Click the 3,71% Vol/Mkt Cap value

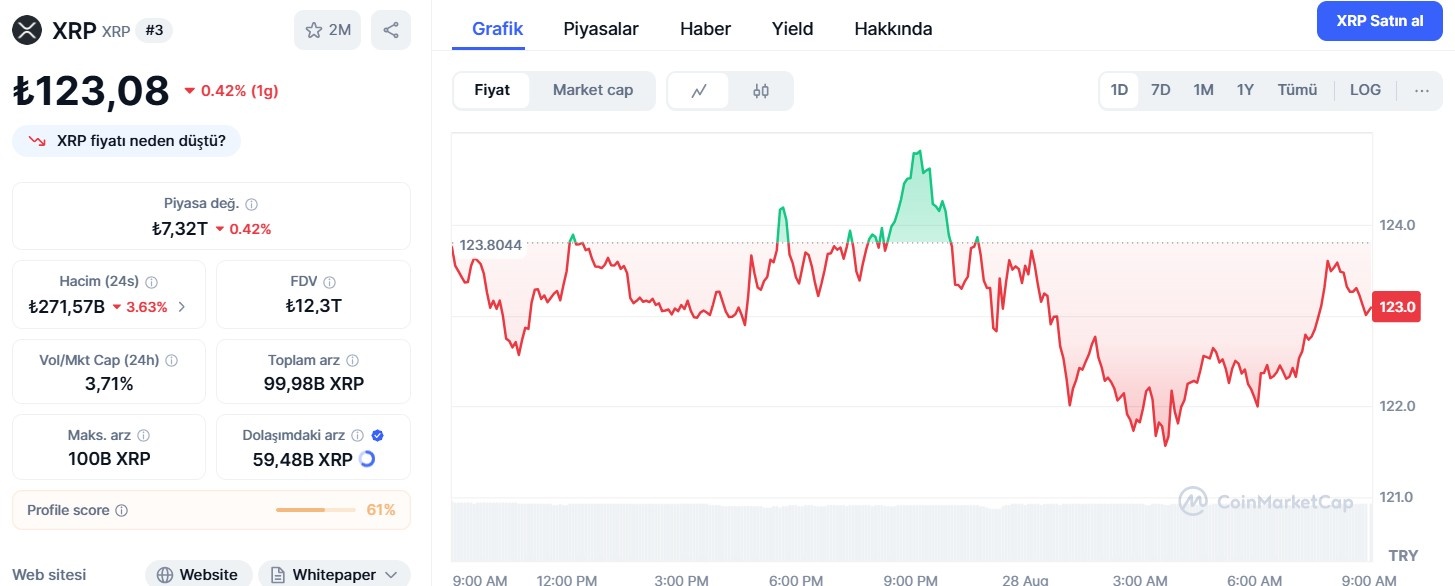[x=109, y=384]
